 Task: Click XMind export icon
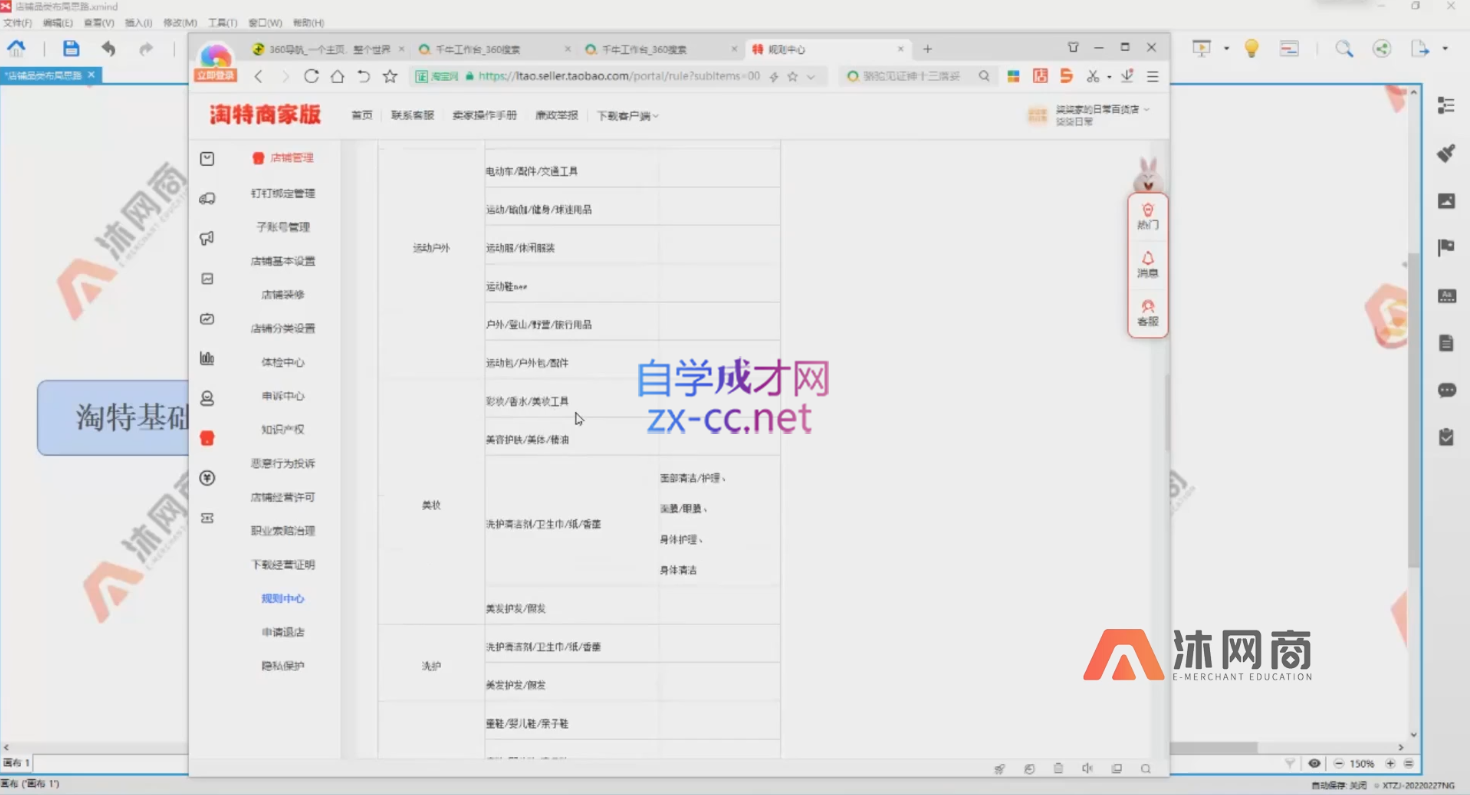click(1420, 48)
